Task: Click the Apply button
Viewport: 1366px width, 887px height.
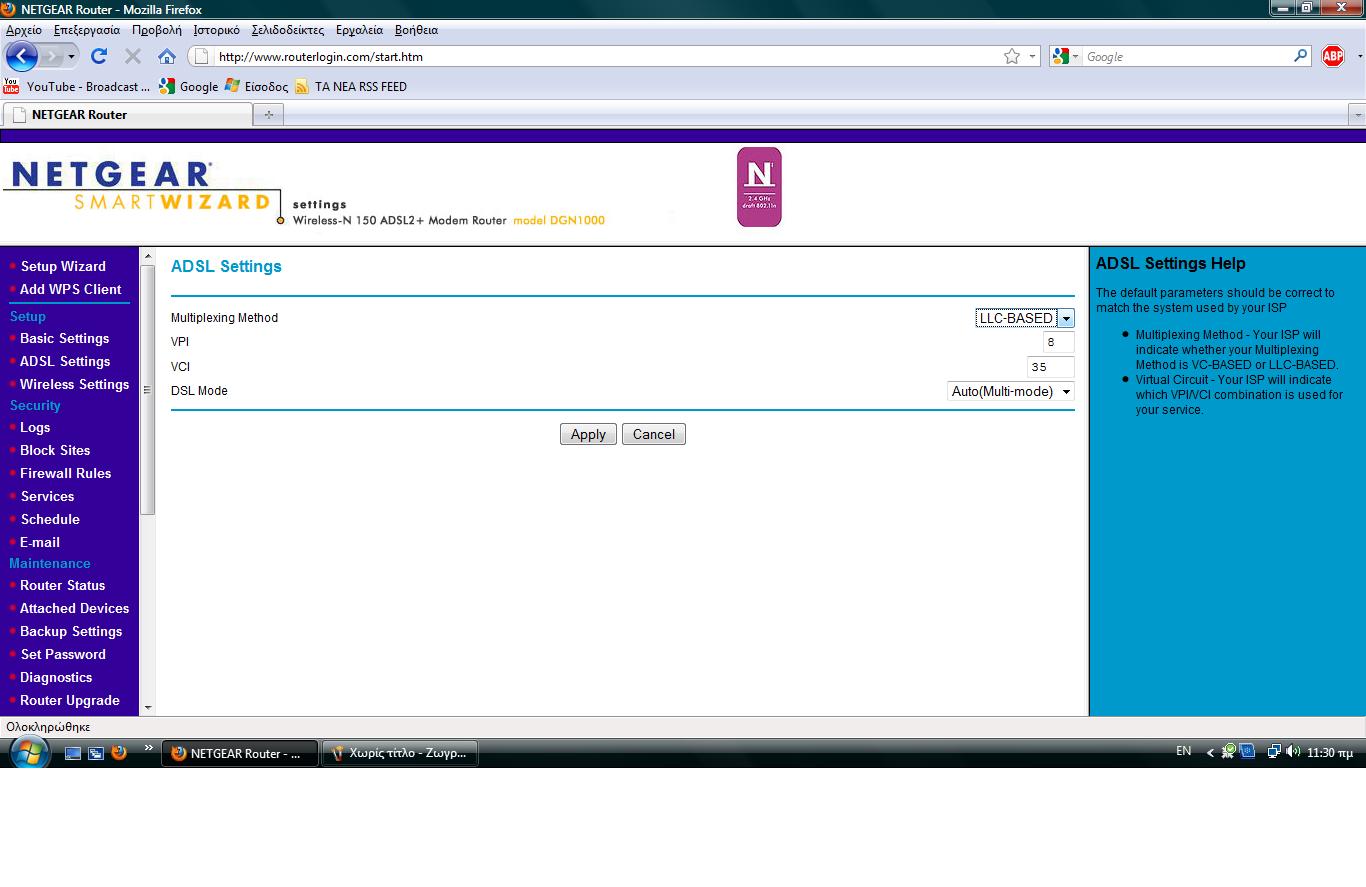Action: tap(588, 434)
